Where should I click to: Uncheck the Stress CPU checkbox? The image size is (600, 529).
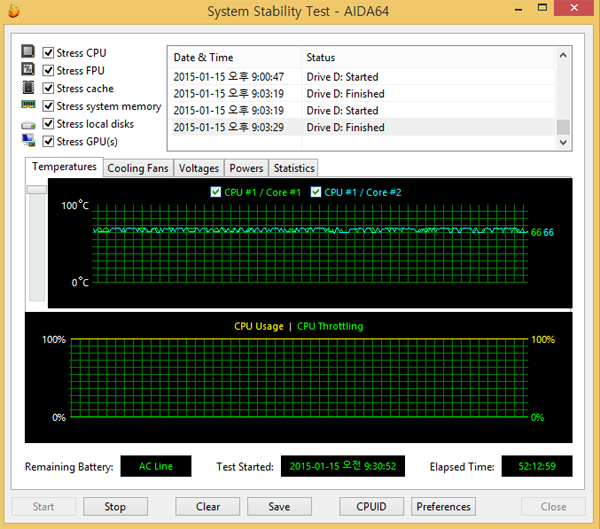[48, 52]
